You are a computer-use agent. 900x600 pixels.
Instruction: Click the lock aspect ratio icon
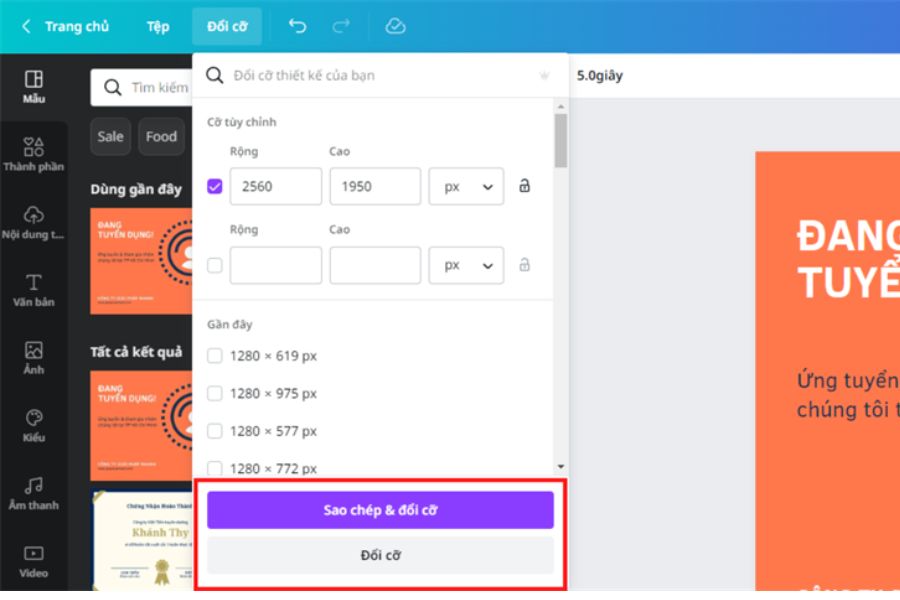(524, 186)
